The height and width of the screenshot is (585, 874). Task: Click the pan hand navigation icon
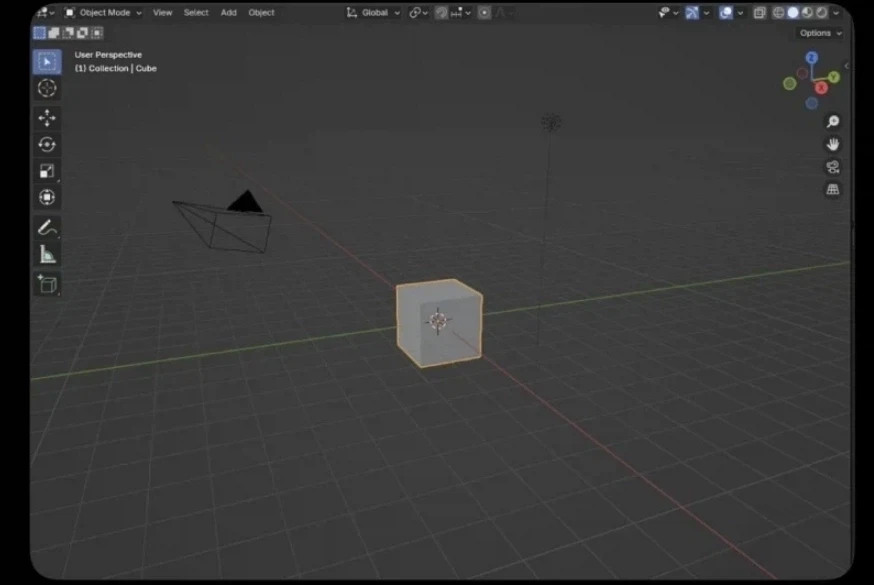[x=833, y=144]
